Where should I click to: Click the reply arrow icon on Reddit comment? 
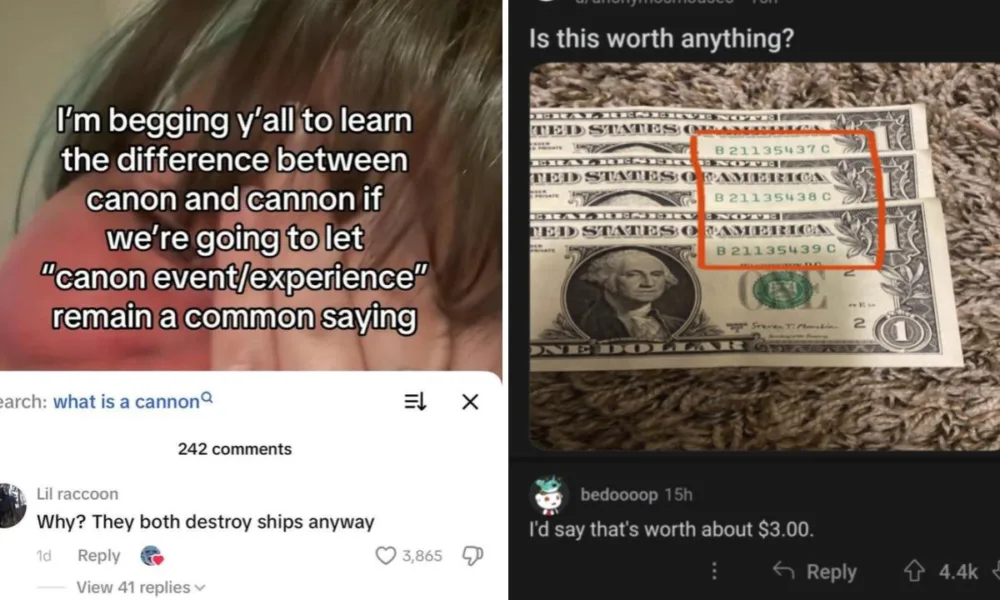783,570
